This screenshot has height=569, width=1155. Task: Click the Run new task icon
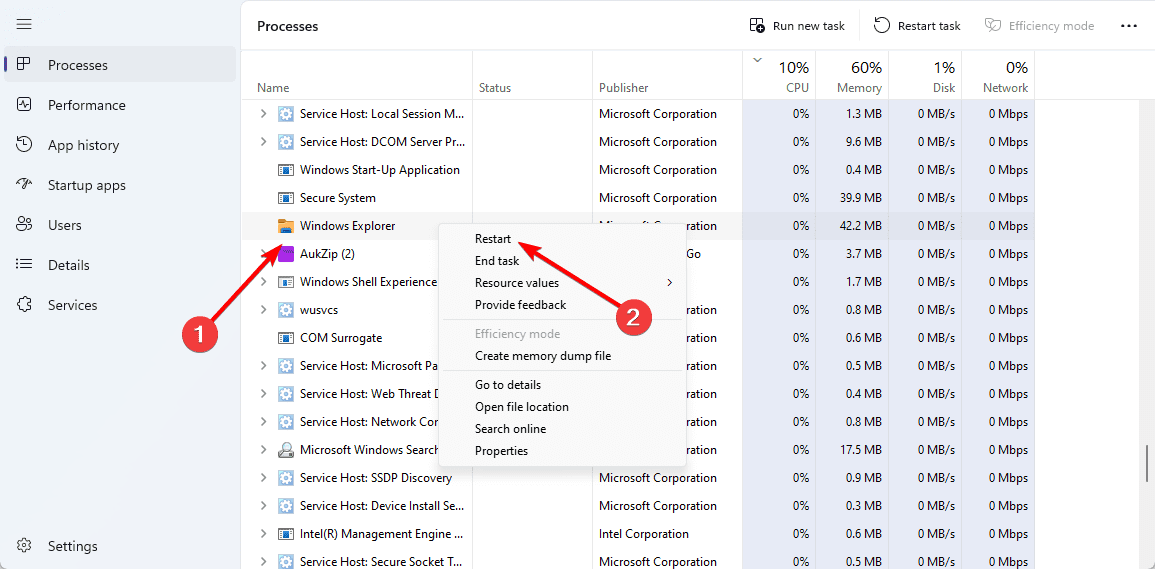tap(757, 26)
